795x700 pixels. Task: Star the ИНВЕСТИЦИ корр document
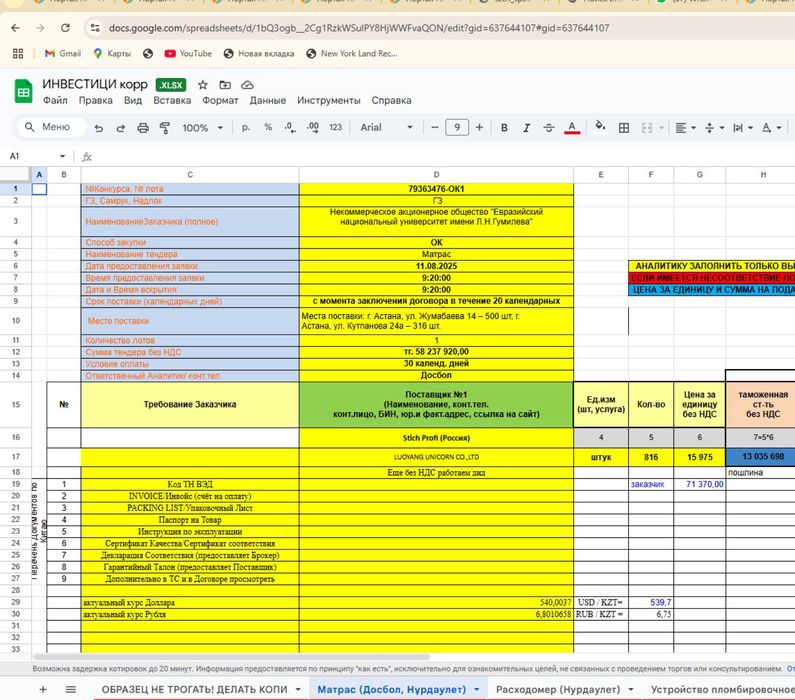click(x=203, y=85)
